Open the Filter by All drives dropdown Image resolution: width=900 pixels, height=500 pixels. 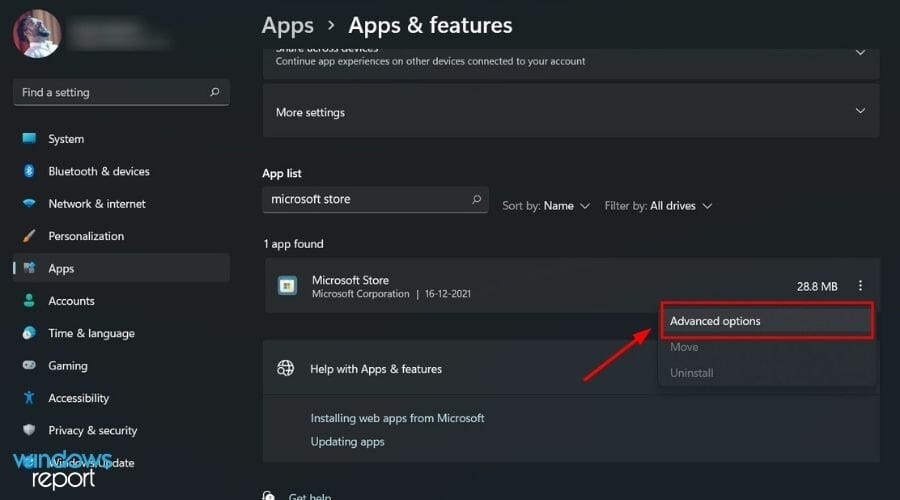[x=658, y=206]
